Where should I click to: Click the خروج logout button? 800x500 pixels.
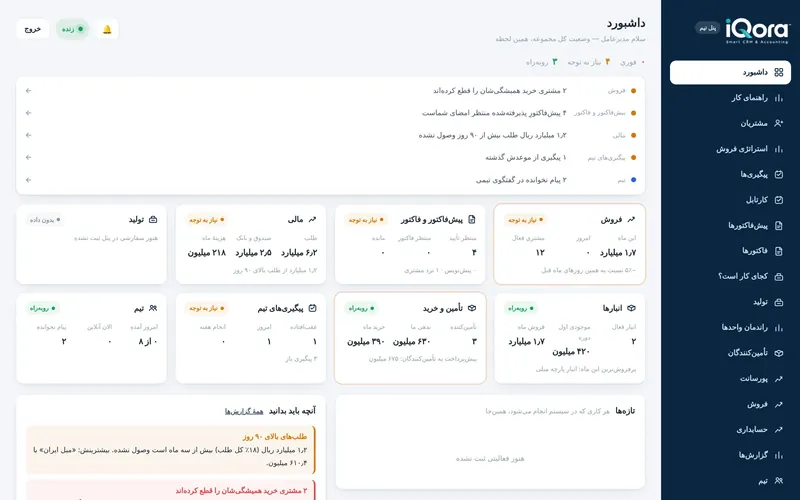point(33,29)
